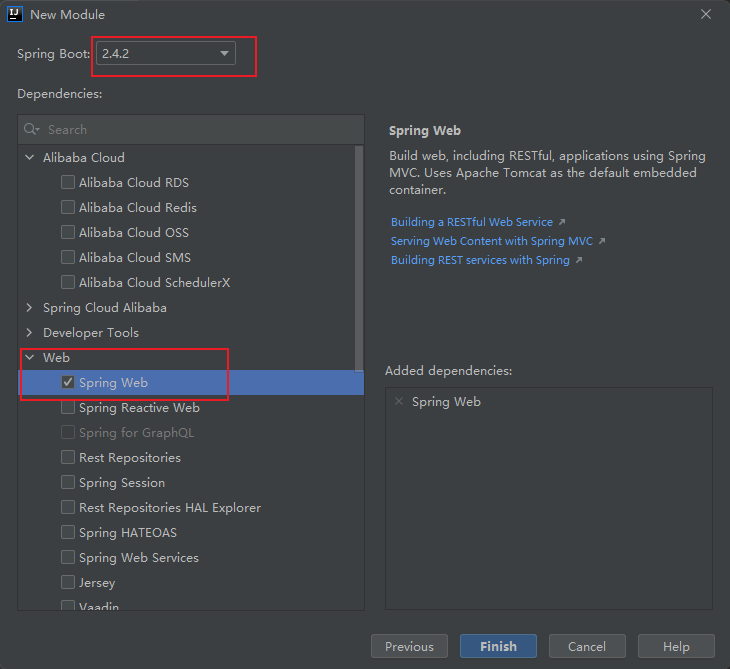Check the Rest Repositories dependency
The height and width of the screenshot is (669, 730).
click(x=68, y=457)
